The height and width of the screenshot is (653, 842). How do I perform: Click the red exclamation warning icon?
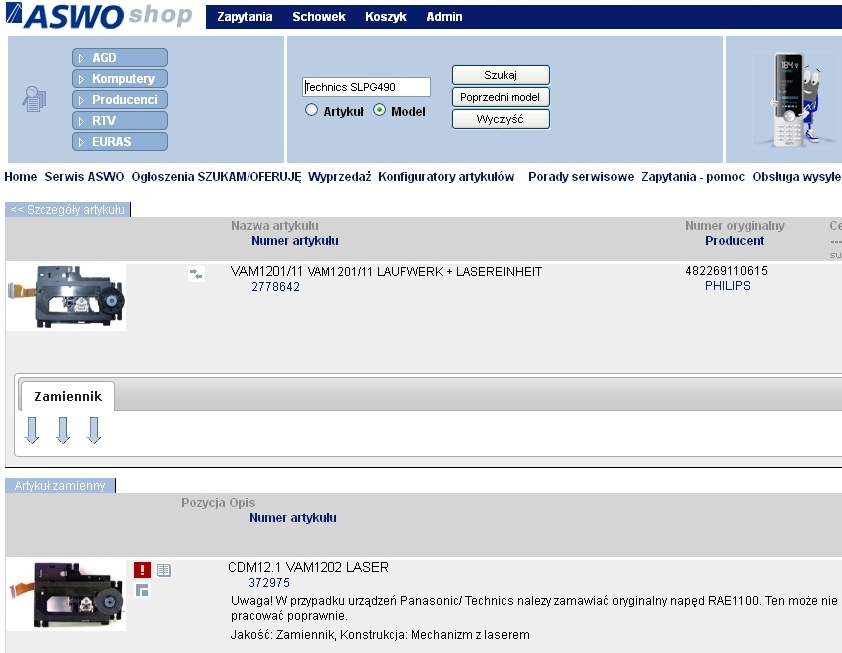(142, 570)
